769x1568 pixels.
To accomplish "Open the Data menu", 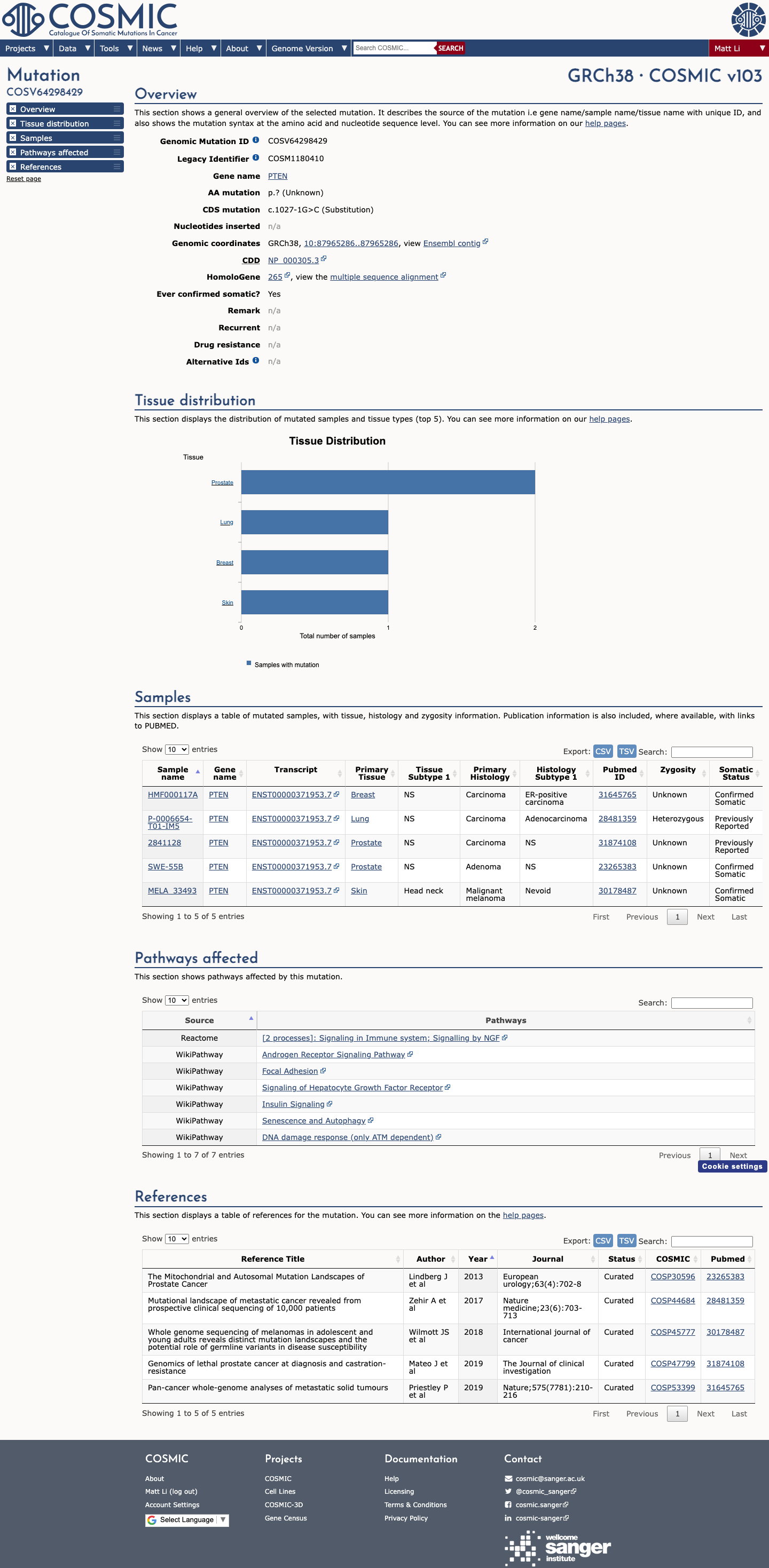I will pyautogui.click(x=74, y=48).
